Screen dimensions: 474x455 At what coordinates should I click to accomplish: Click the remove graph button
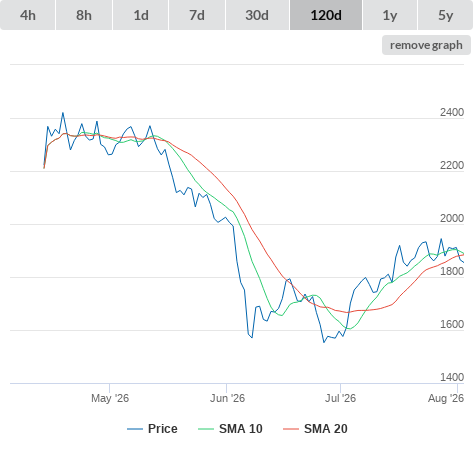[426, 45]
